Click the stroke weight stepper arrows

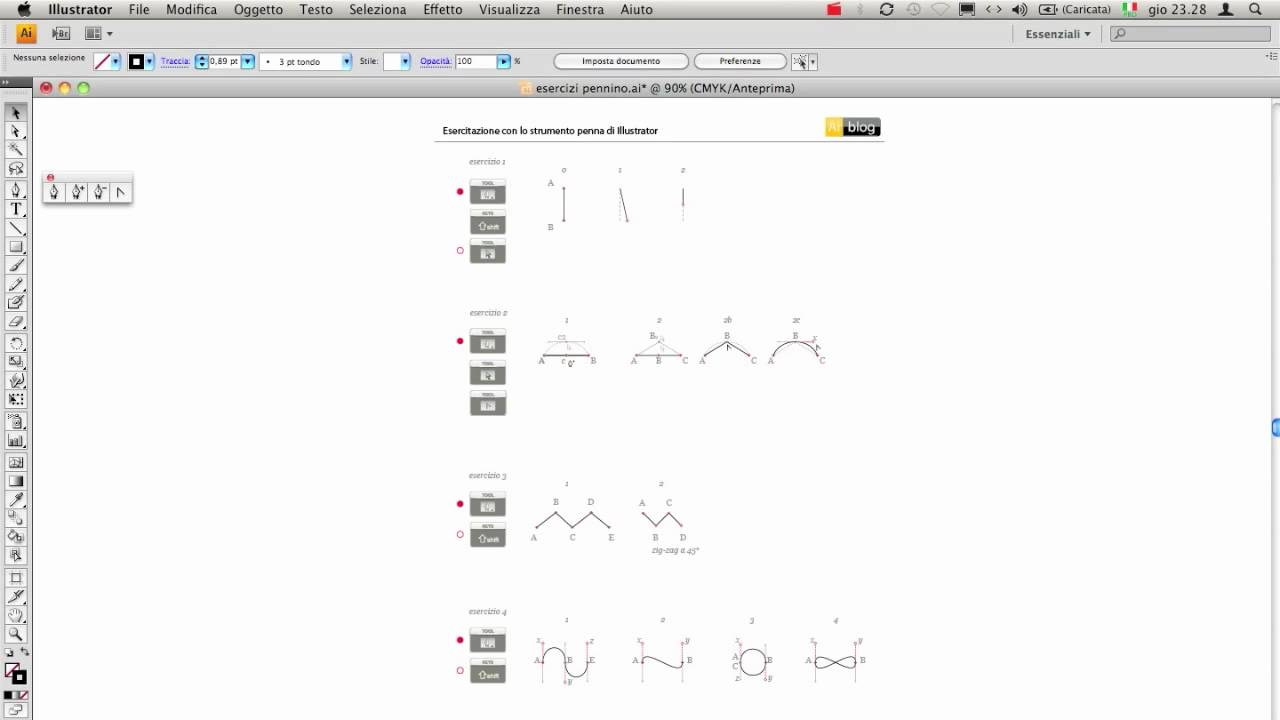[201, 62]
